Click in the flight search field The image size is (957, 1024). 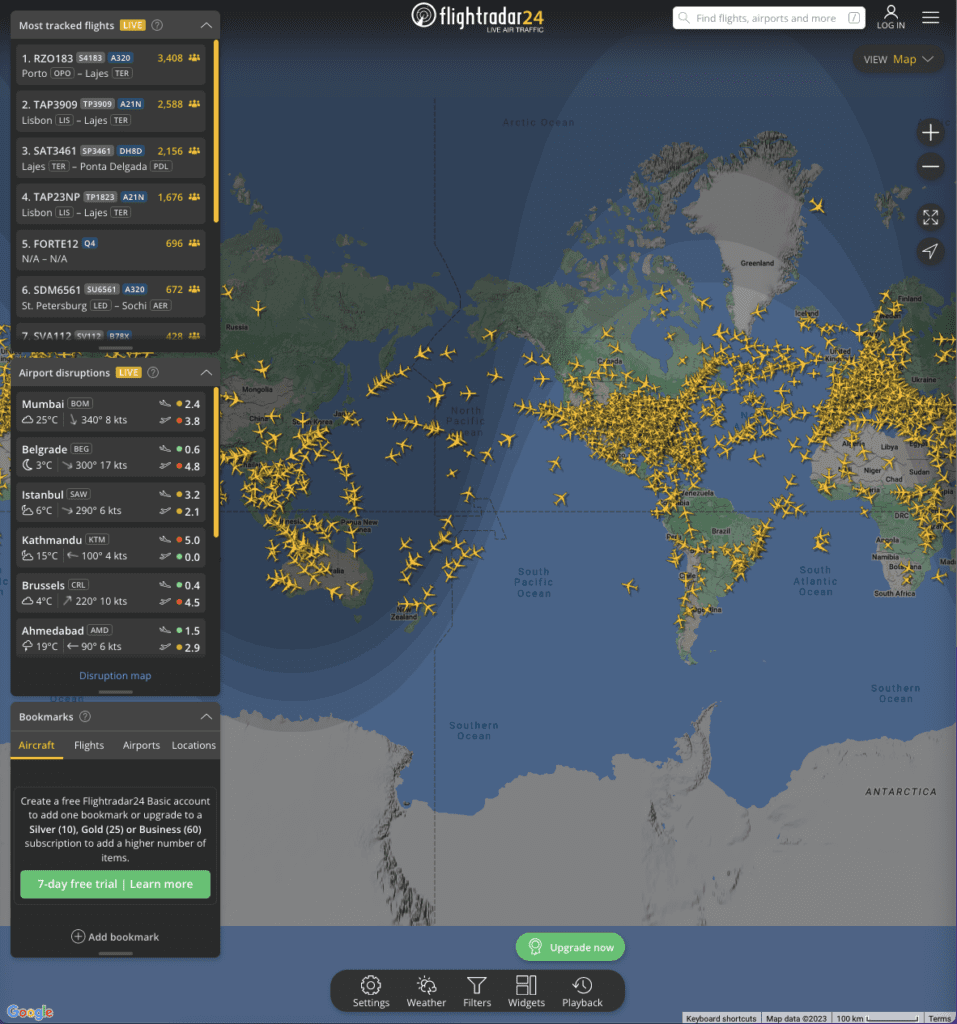(x=769, y=18)
